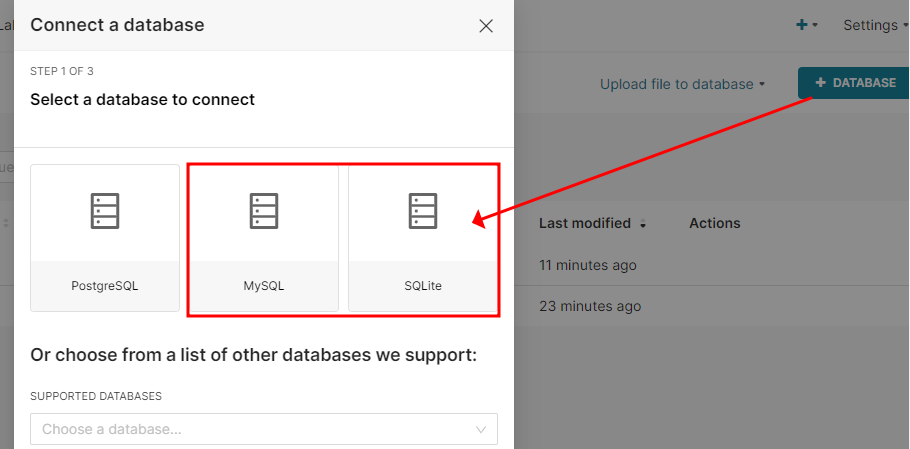The width and height of the screenshot is (910, 449).
Task: Sort by Last modified column
Action: (x=585, y=223)
